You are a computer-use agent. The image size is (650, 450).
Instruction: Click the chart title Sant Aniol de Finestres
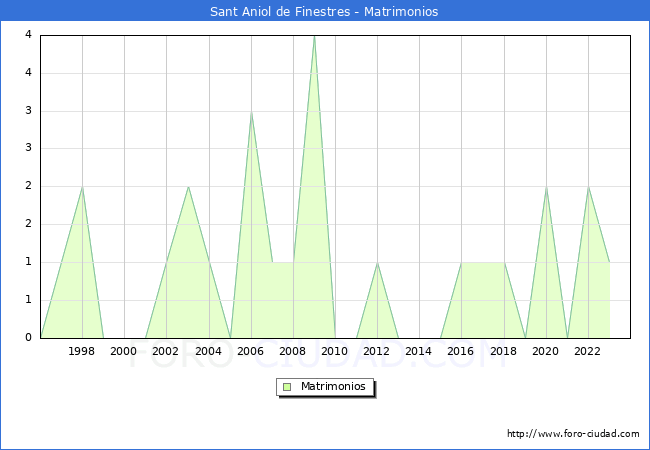[324, 12]
